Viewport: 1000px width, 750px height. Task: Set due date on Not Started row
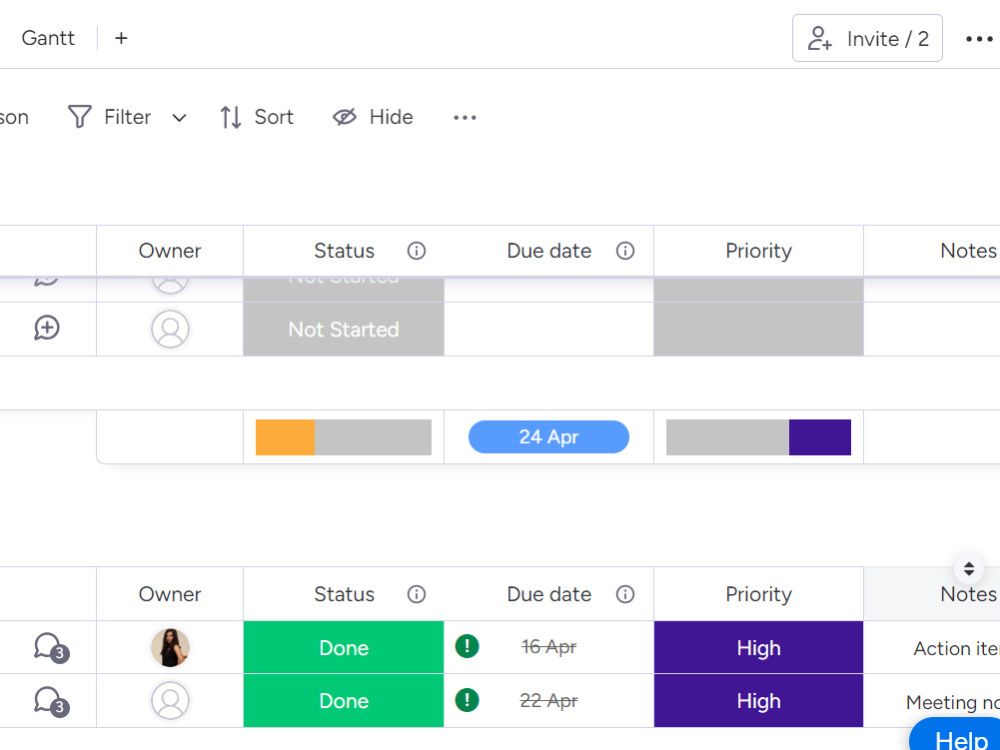tap(548, 329)
